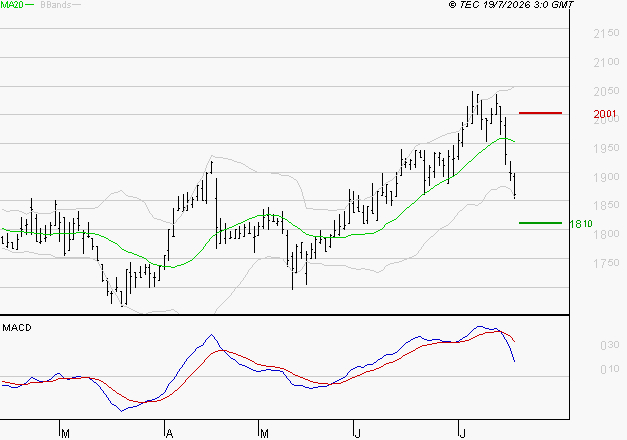Click the 2150 price axis label

pyautogui.click(x=606, y=33)
